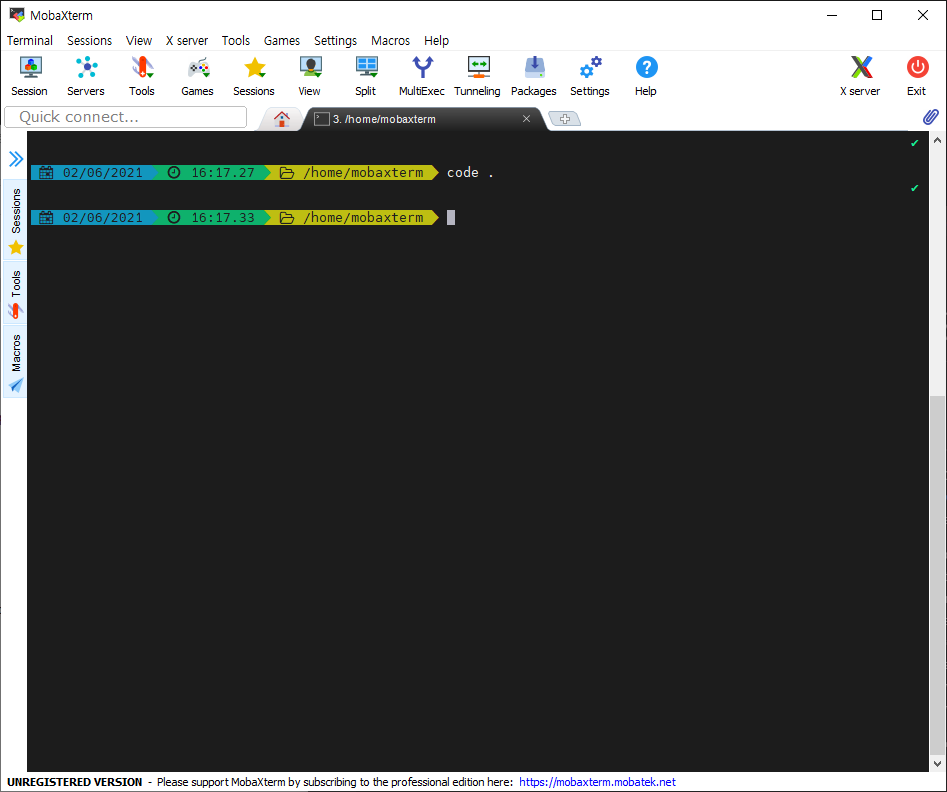Click the red Exit power icon
The width and height of the screenshot is (947, 792).
(x=917, y=76)
